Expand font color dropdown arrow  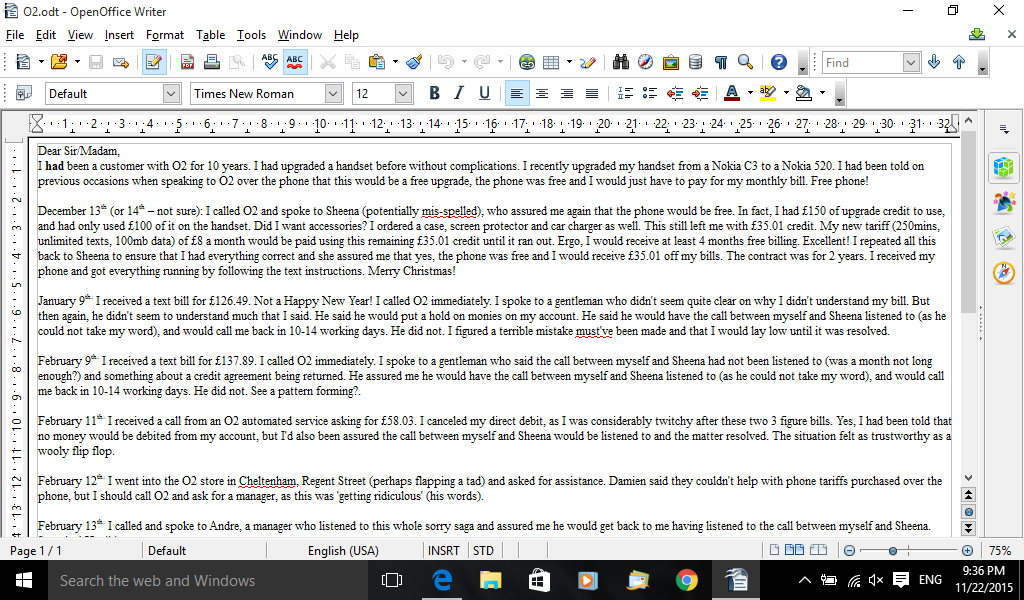coord(750,93)
